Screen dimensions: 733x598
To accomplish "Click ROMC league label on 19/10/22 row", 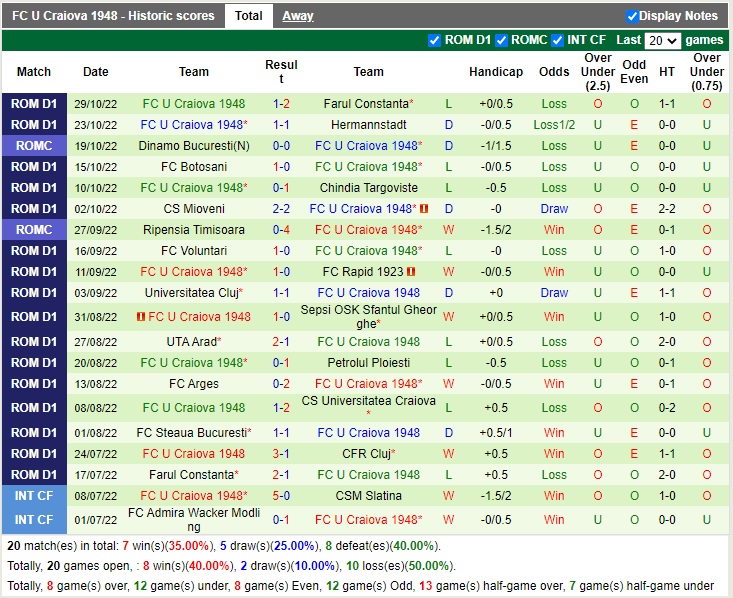I will (x=34, y=146).
